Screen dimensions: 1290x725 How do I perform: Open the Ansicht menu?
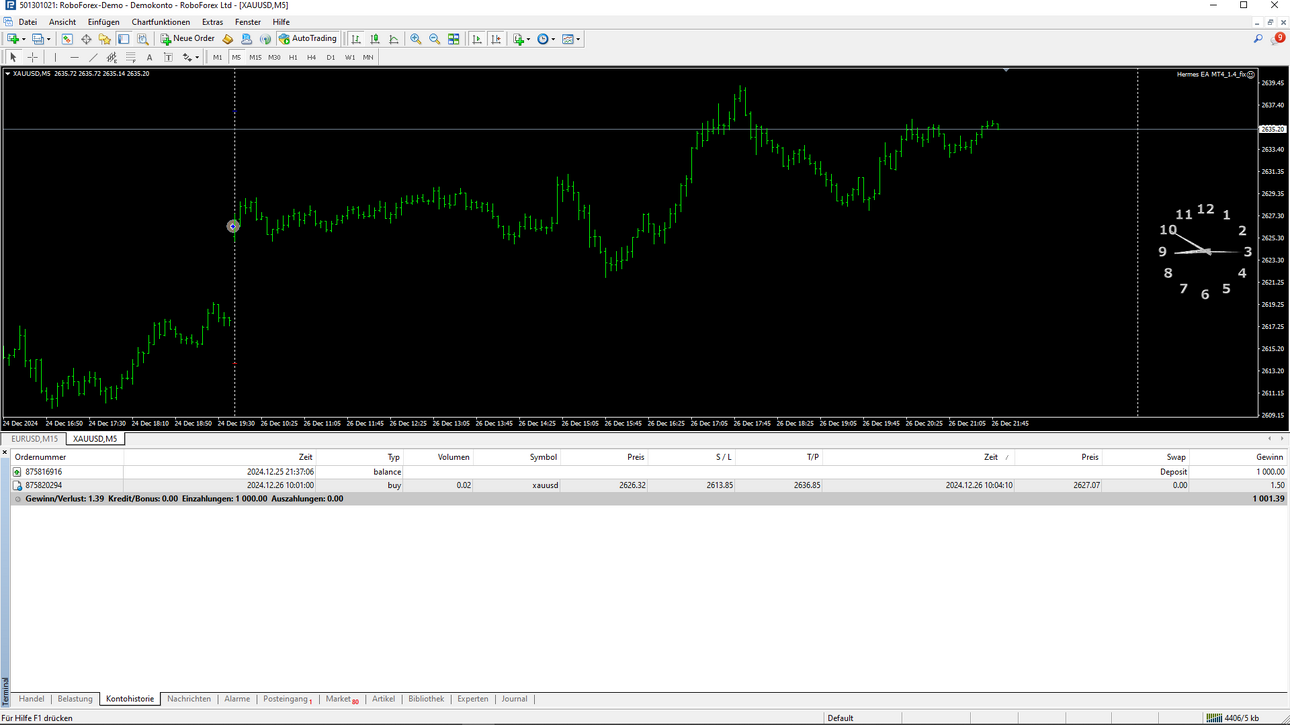[x=62, y=22]
